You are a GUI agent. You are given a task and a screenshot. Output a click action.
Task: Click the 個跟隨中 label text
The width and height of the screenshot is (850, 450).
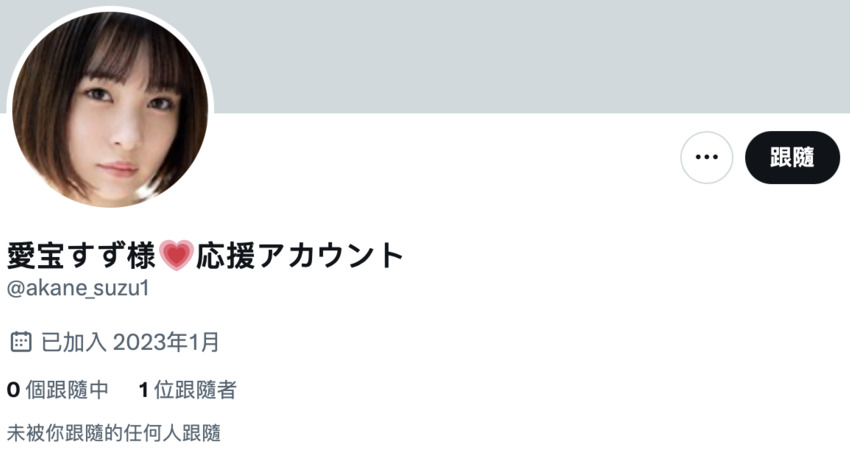[x=67, y=390]
